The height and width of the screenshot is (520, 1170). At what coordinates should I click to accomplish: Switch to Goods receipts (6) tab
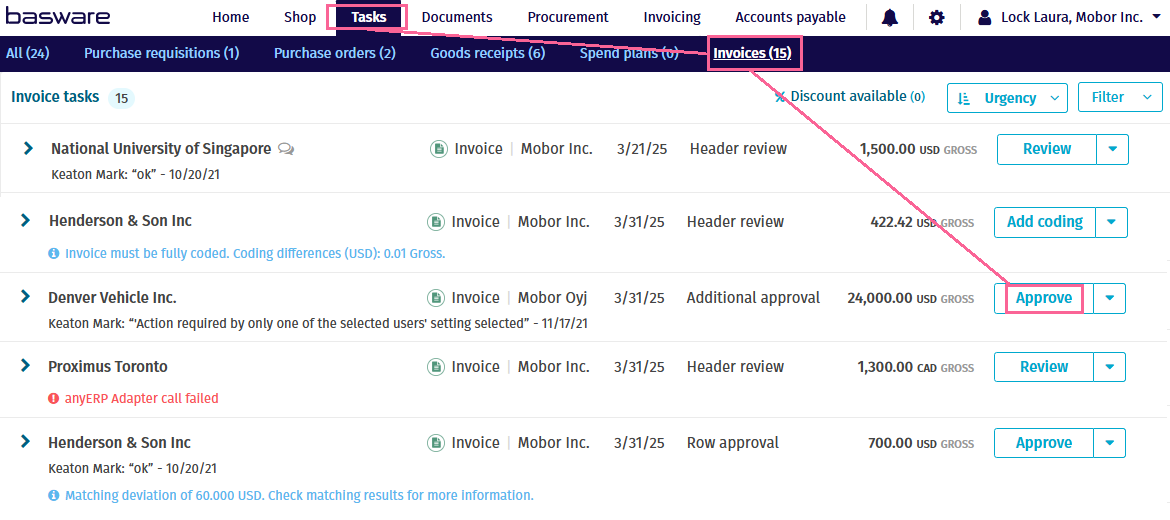pyautogui.click(x=488, y=53)
